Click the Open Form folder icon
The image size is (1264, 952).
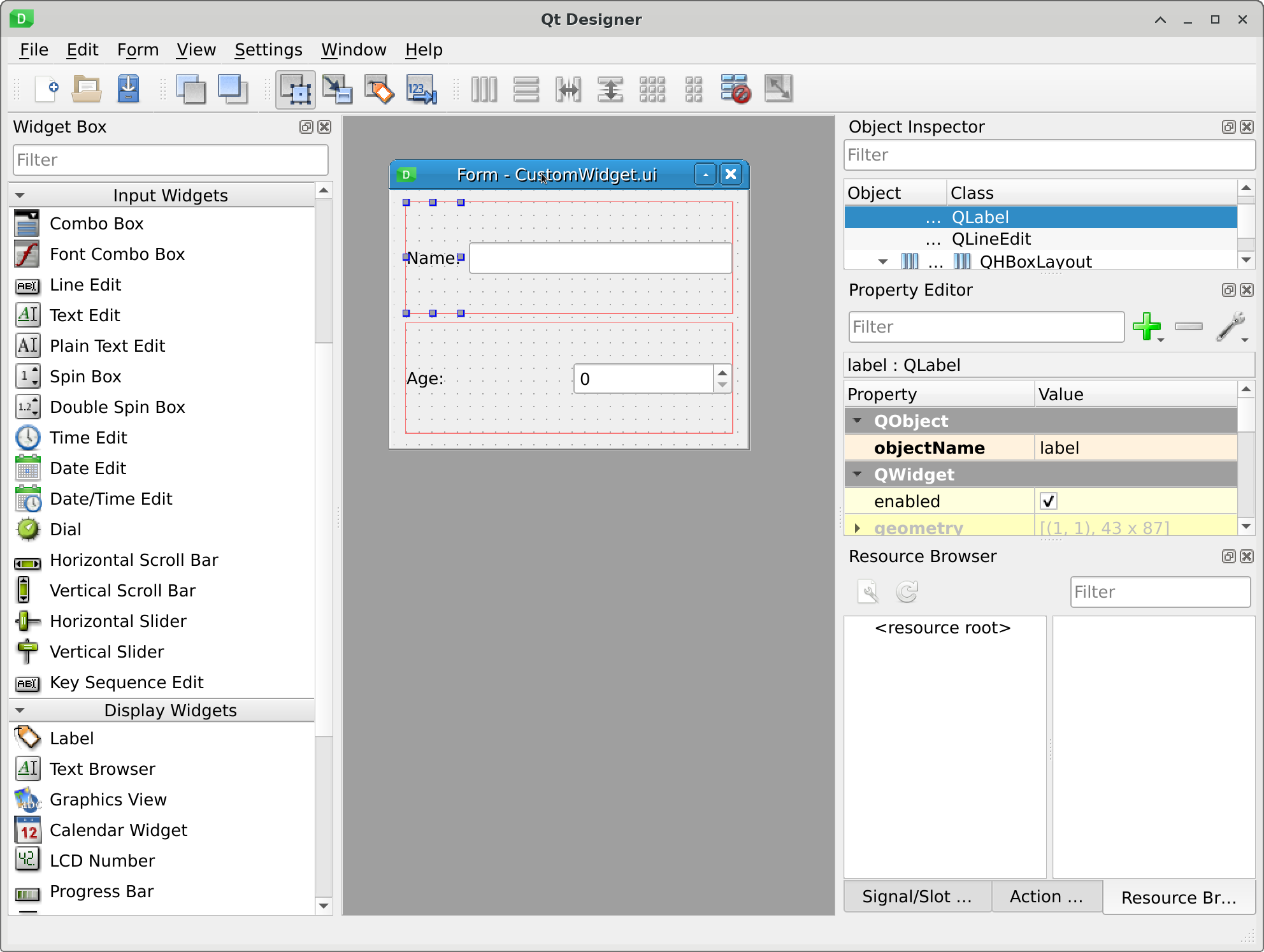[x=87, y=89]
